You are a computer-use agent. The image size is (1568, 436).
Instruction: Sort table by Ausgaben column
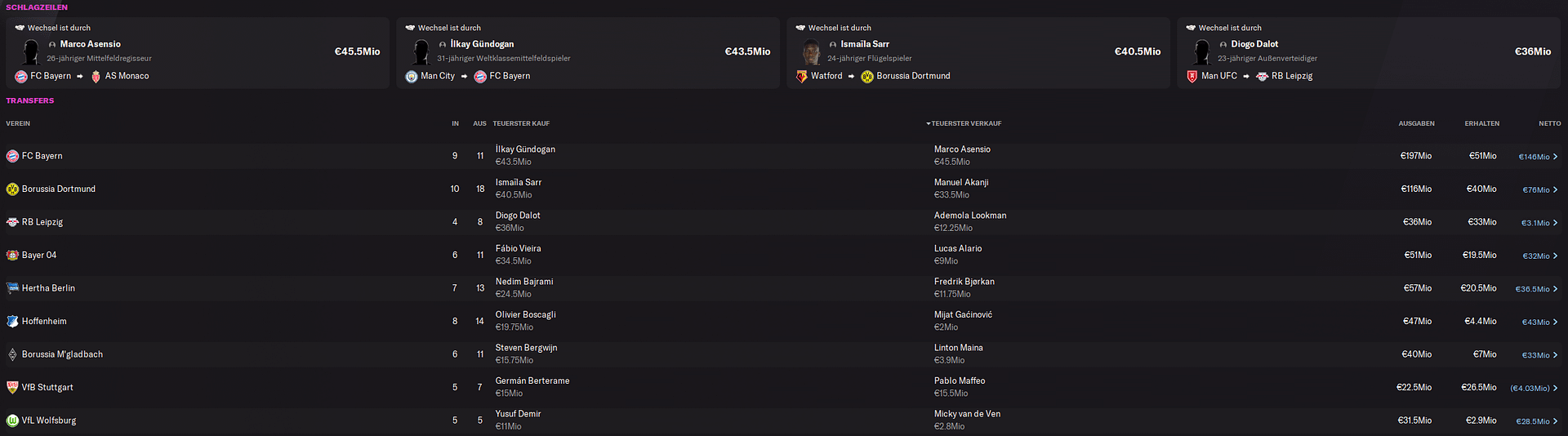pyautogui.click(x=1416, y=123)
